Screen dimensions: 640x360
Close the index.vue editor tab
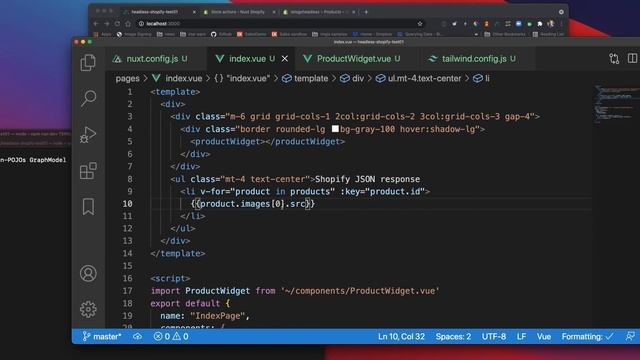pos(285,59)
